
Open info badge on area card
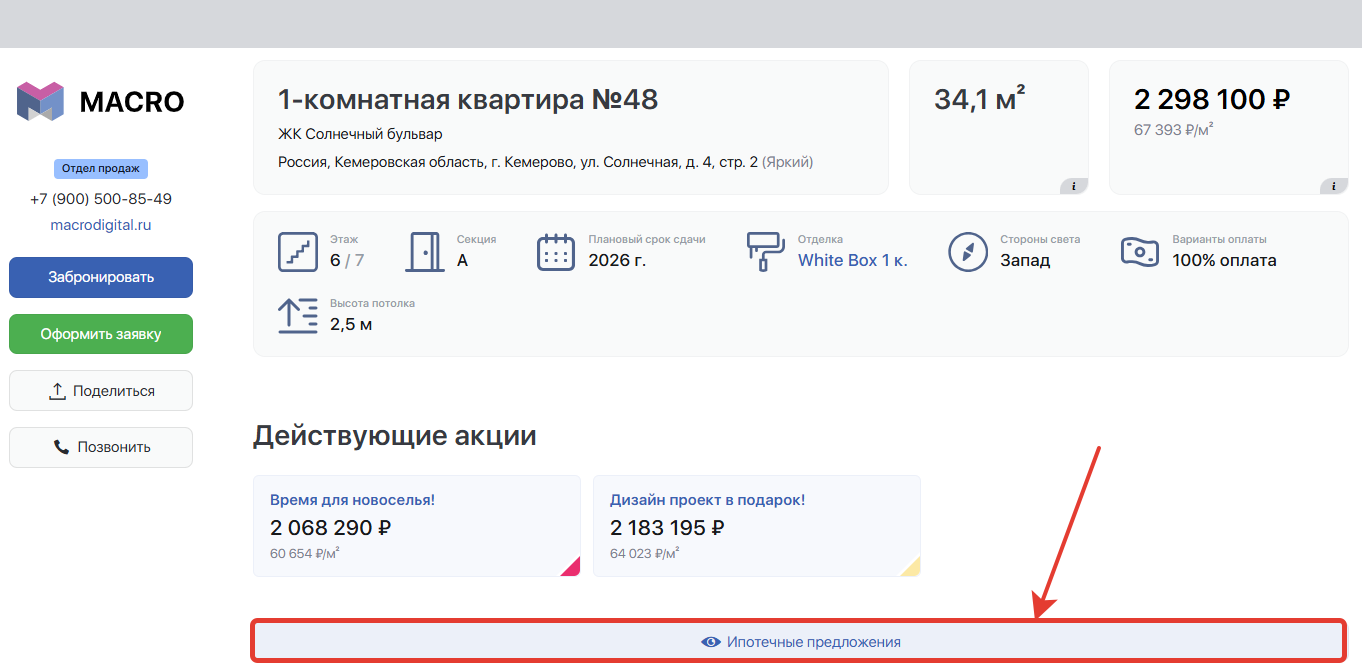(1074, 186)
